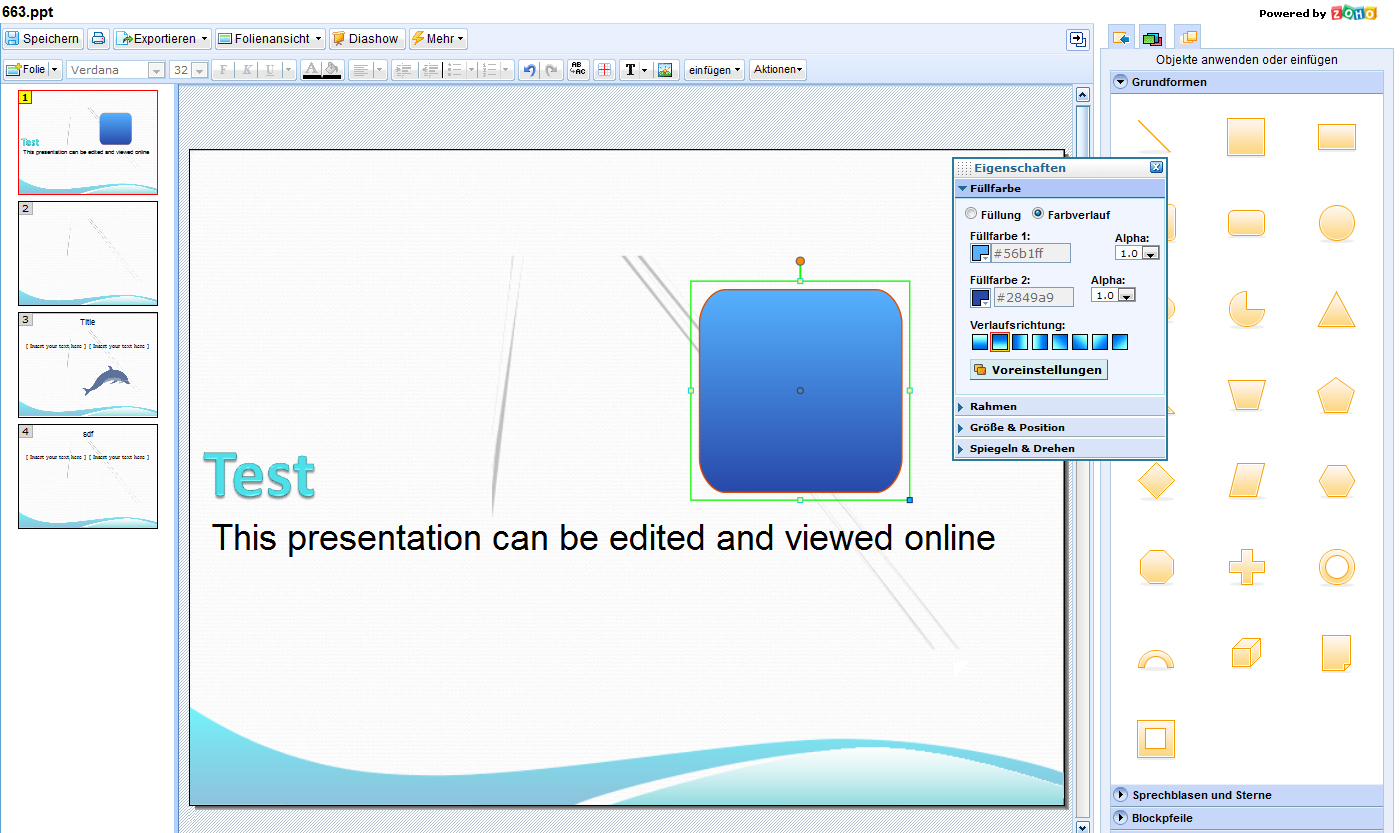Toggle italic (K) formatting
The width and height of the screenshot is (1400, 833).
(x=246, y=70)
